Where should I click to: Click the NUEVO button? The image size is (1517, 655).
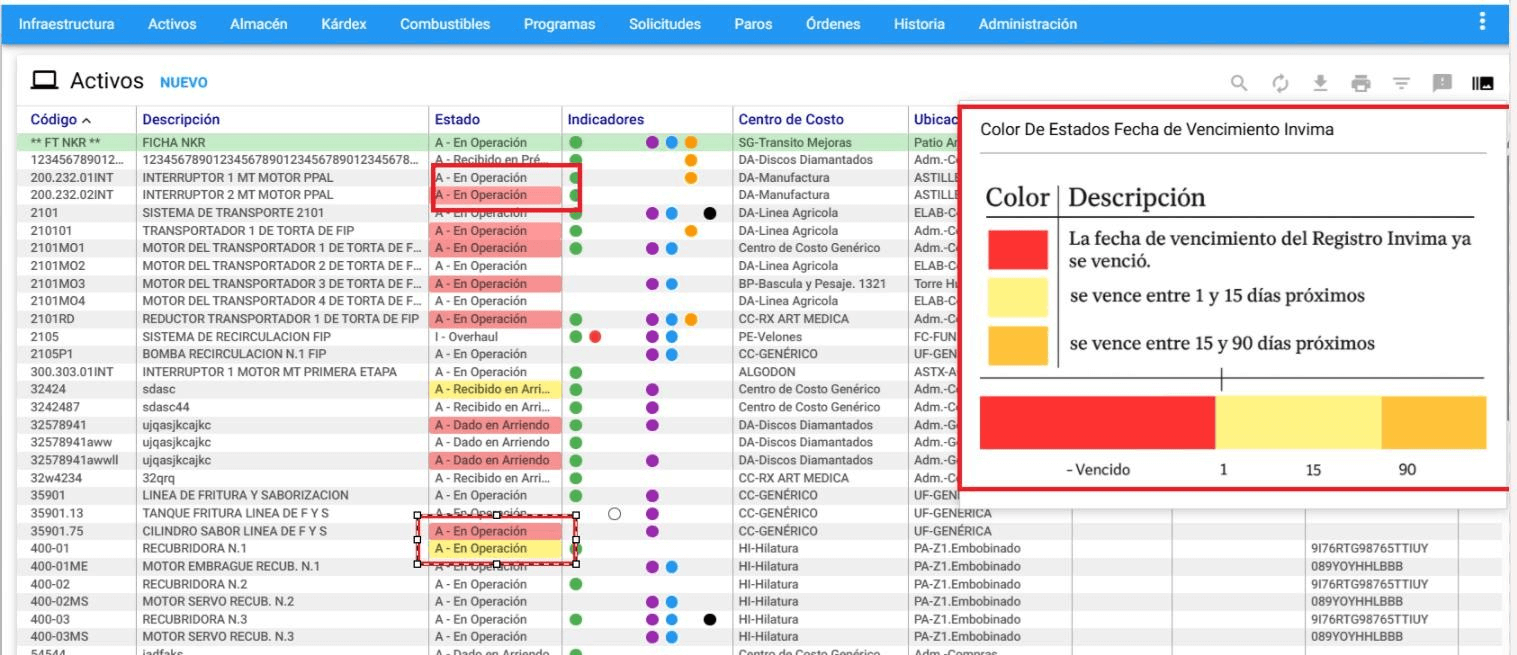pyautogui.click(x=184, y=80)
